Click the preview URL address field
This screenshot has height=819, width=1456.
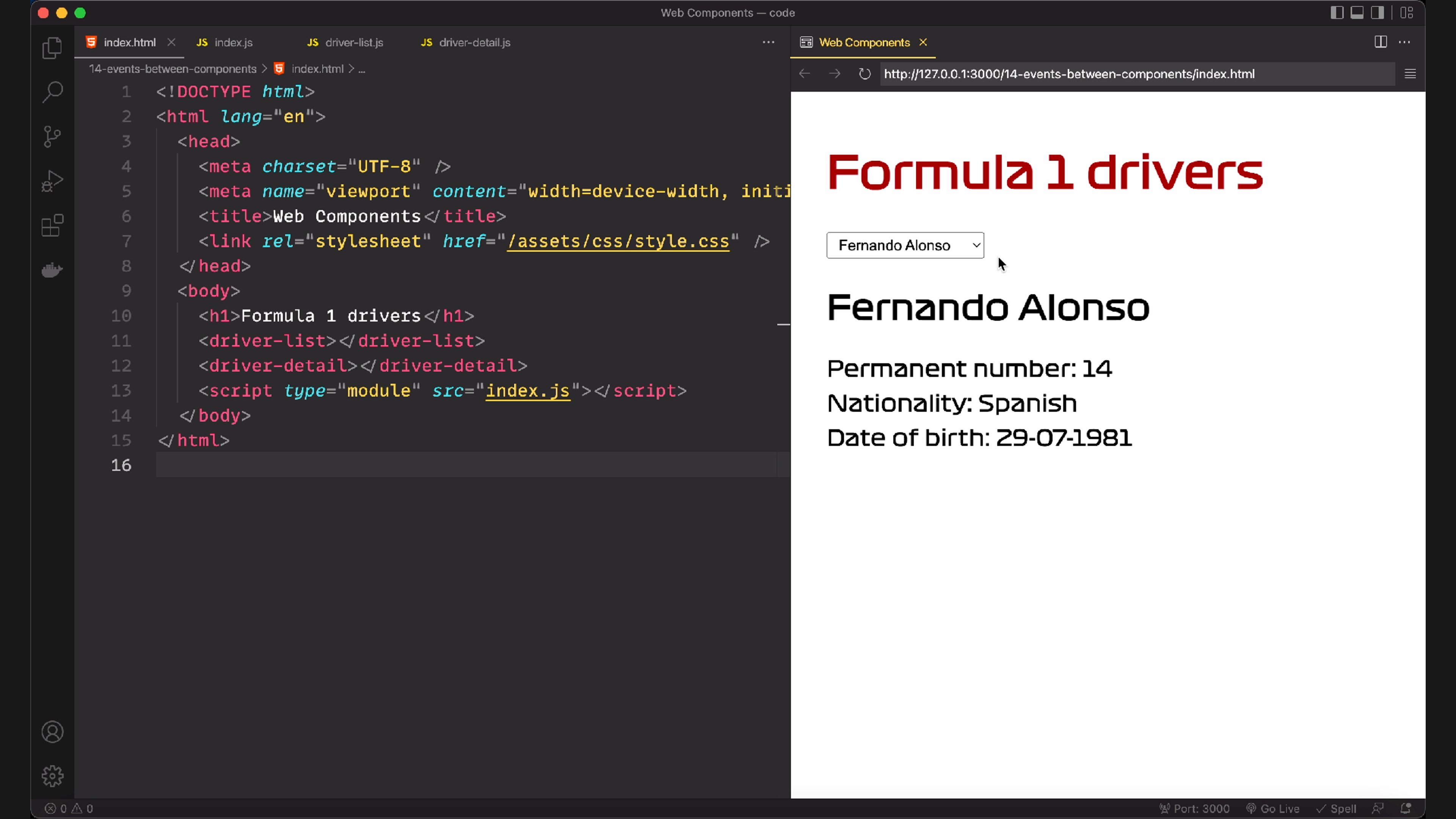[1136, 74]
